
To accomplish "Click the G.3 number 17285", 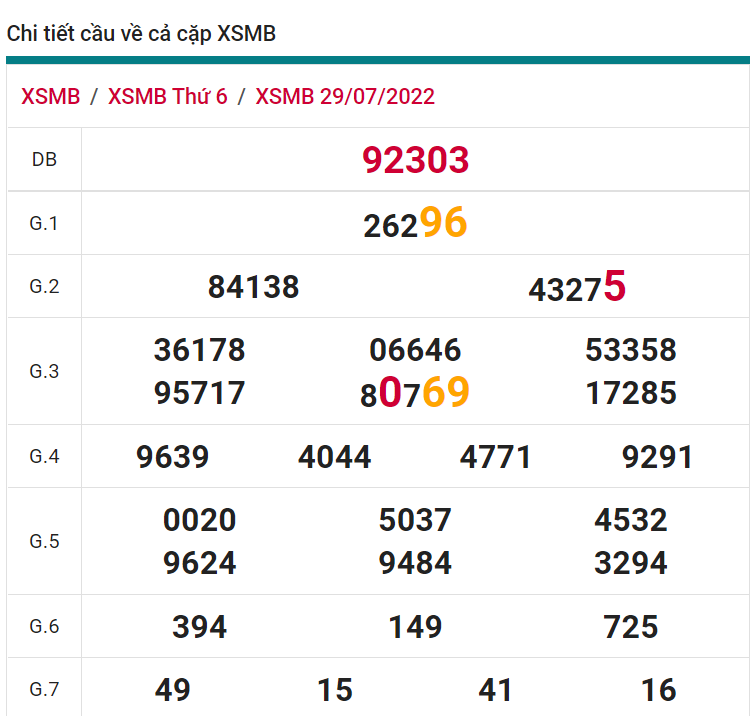I will [x=631, y=393].
